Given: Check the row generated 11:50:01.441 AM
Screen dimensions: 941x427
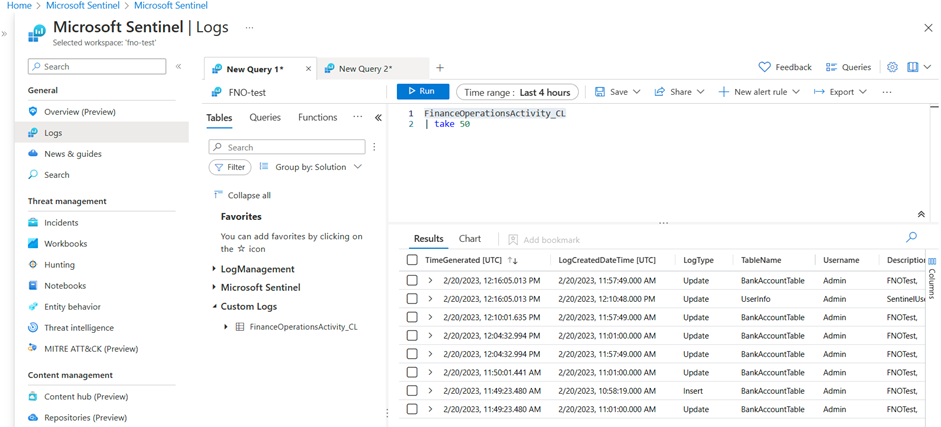Looking at the screenshot, I should coord(412,372).
